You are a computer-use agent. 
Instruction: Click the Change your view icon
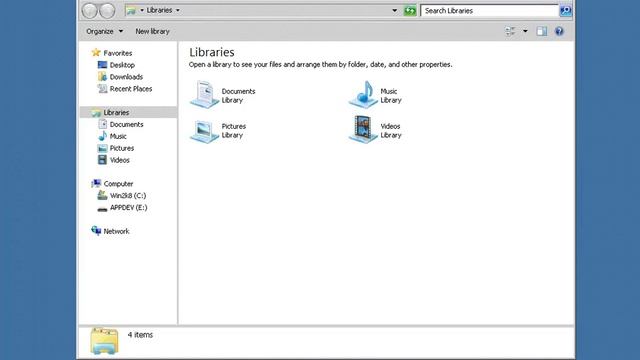click(510, 31)
